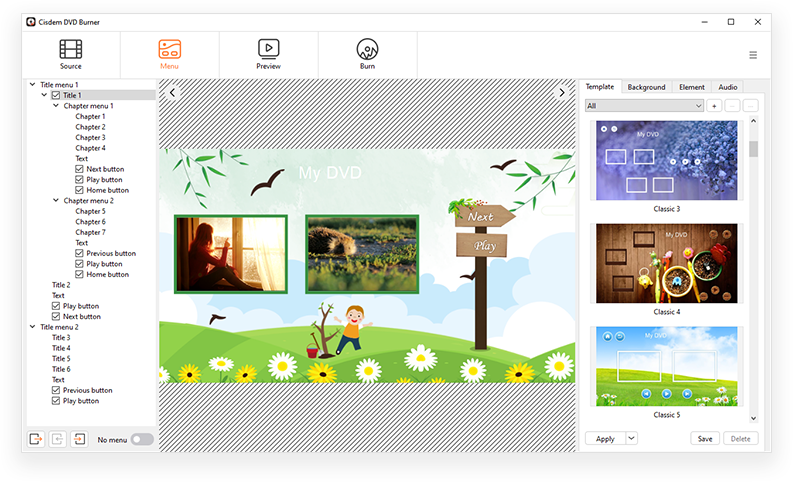Click the Apply button
The height and width of the screenshot is (482, 793).
[x=605, y=438]
